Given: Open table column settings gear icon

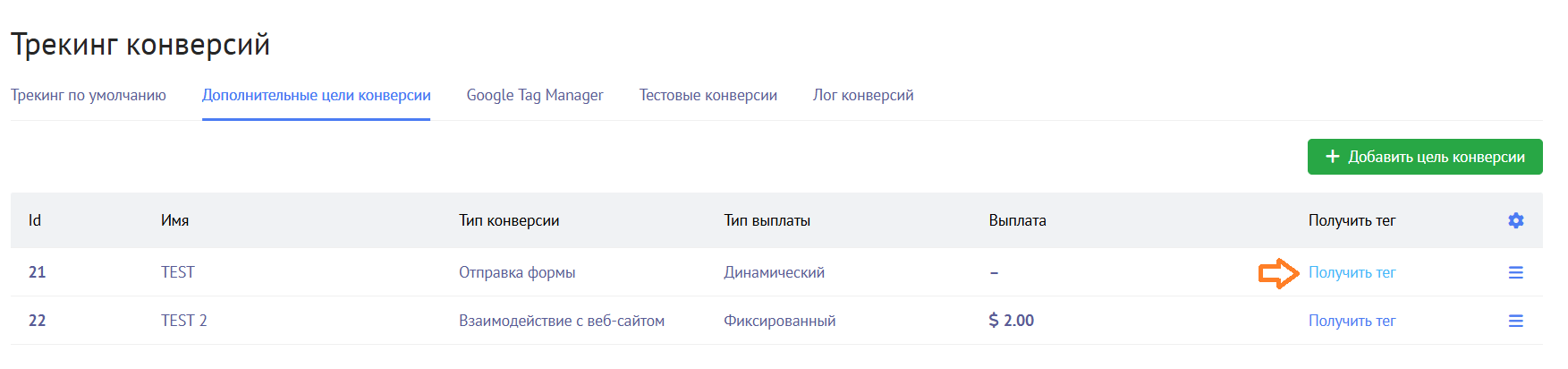Looking at the screenshot, I should tap(1515, 220).
